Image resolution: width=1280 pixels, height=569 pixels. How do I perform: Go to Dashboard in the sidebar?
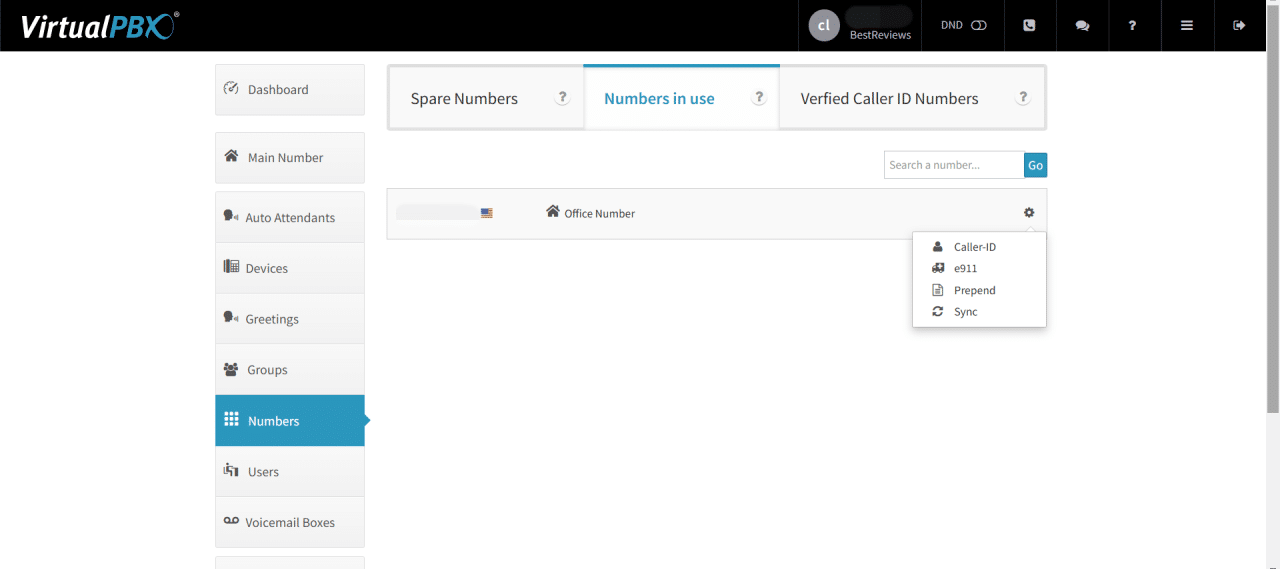[290, 89]
